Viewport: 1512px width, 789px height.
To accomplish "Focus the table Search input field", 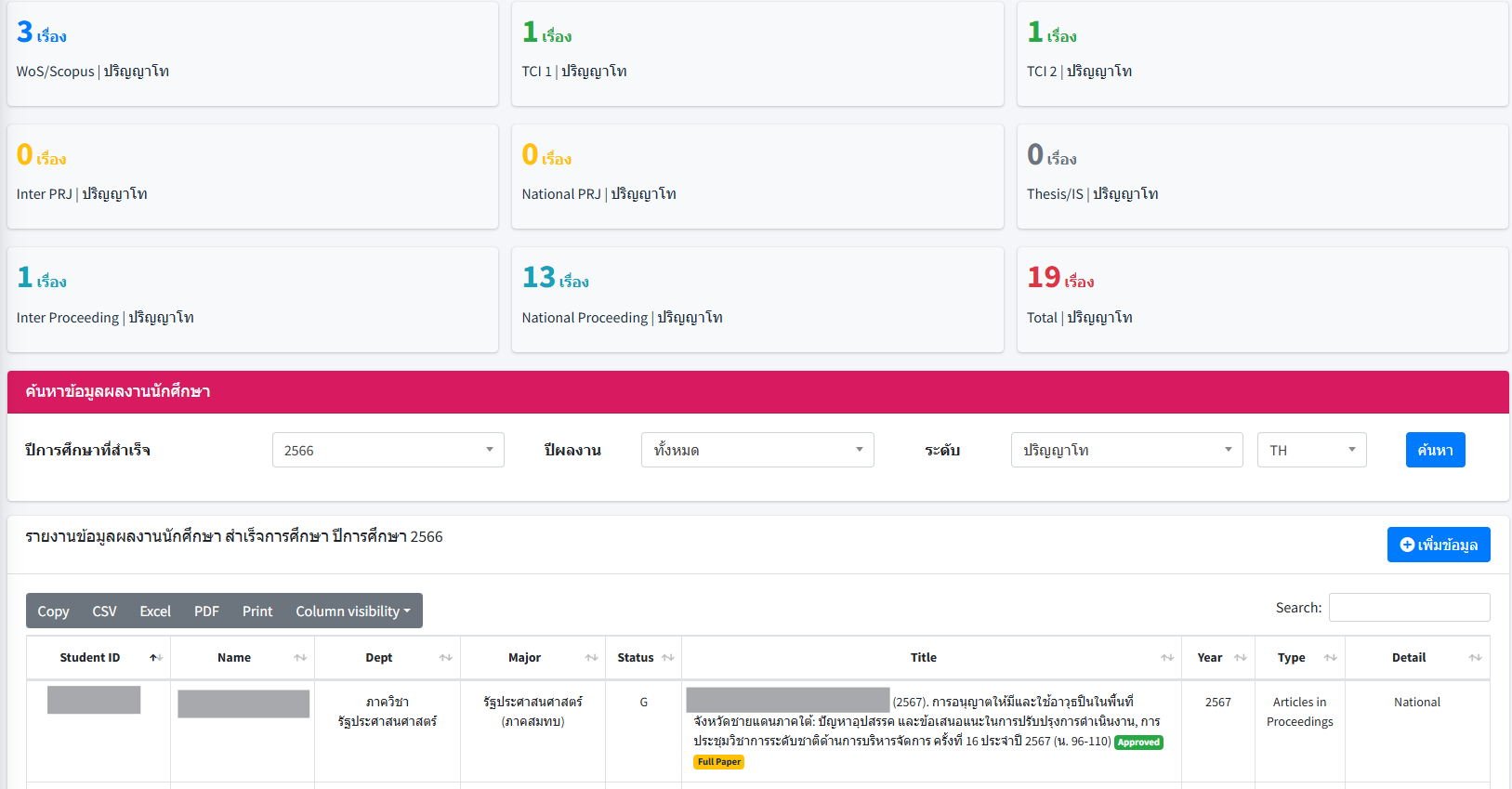I will tap(1409, 607).
